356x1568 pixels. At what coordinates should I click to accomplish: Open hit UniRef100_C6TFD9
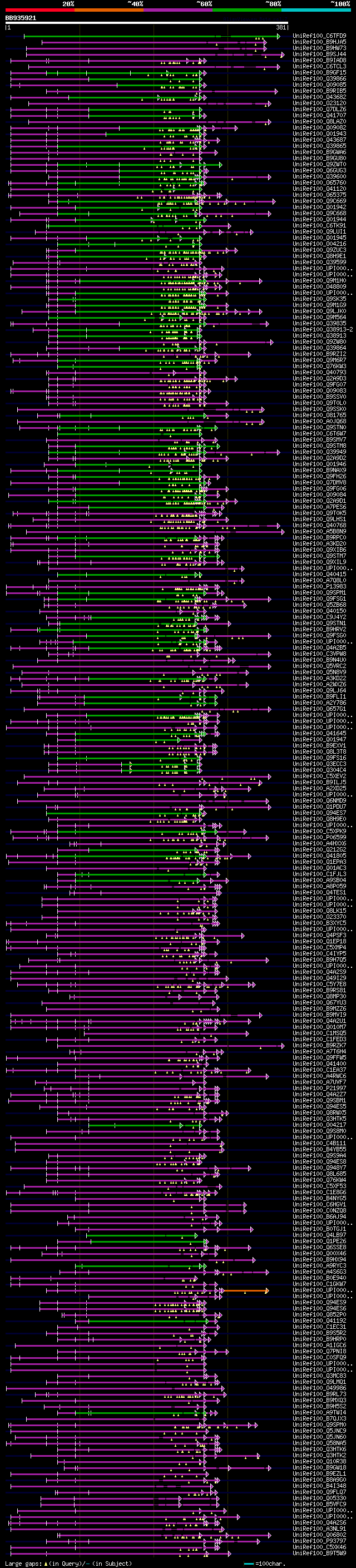[x=319, y=36]
